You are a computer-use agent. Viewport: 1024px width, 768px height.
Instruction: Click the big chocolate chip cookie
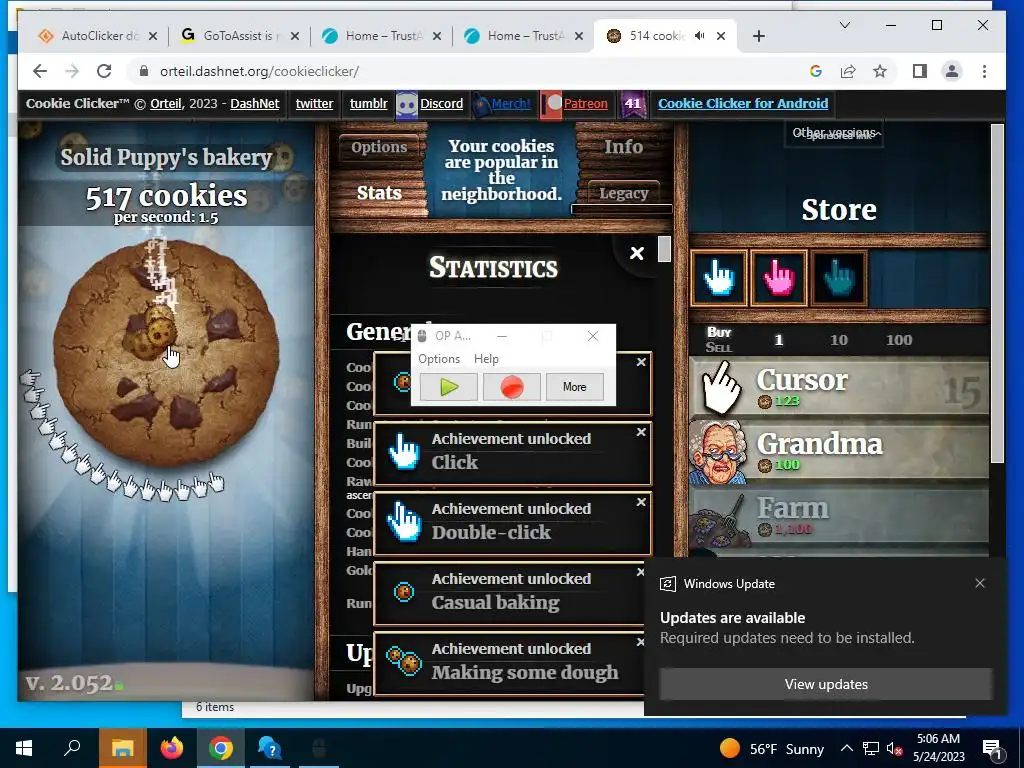tap(166, 353)
